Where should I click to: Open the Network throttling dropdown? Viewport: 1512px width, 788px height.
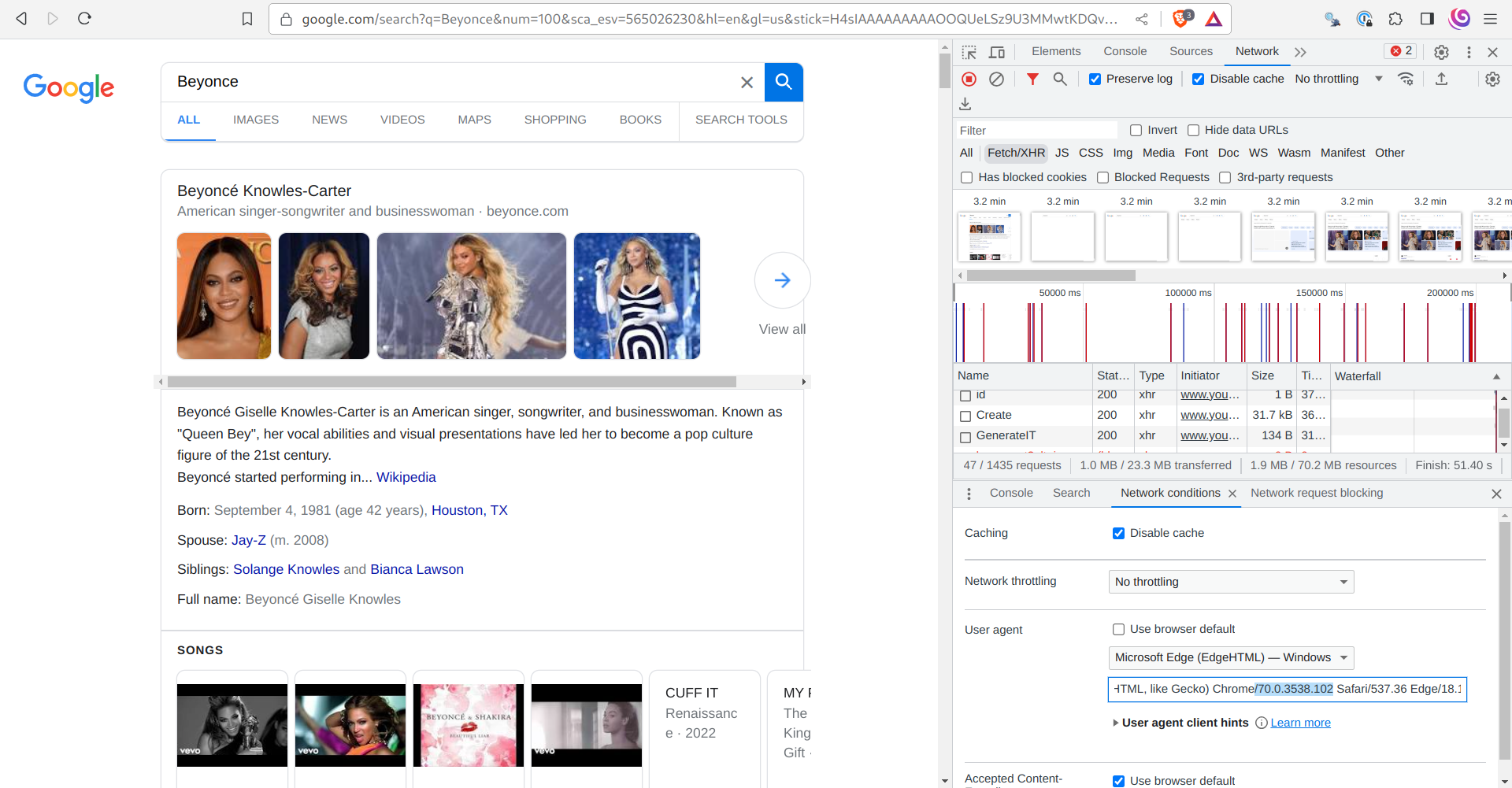(1230, 582)
